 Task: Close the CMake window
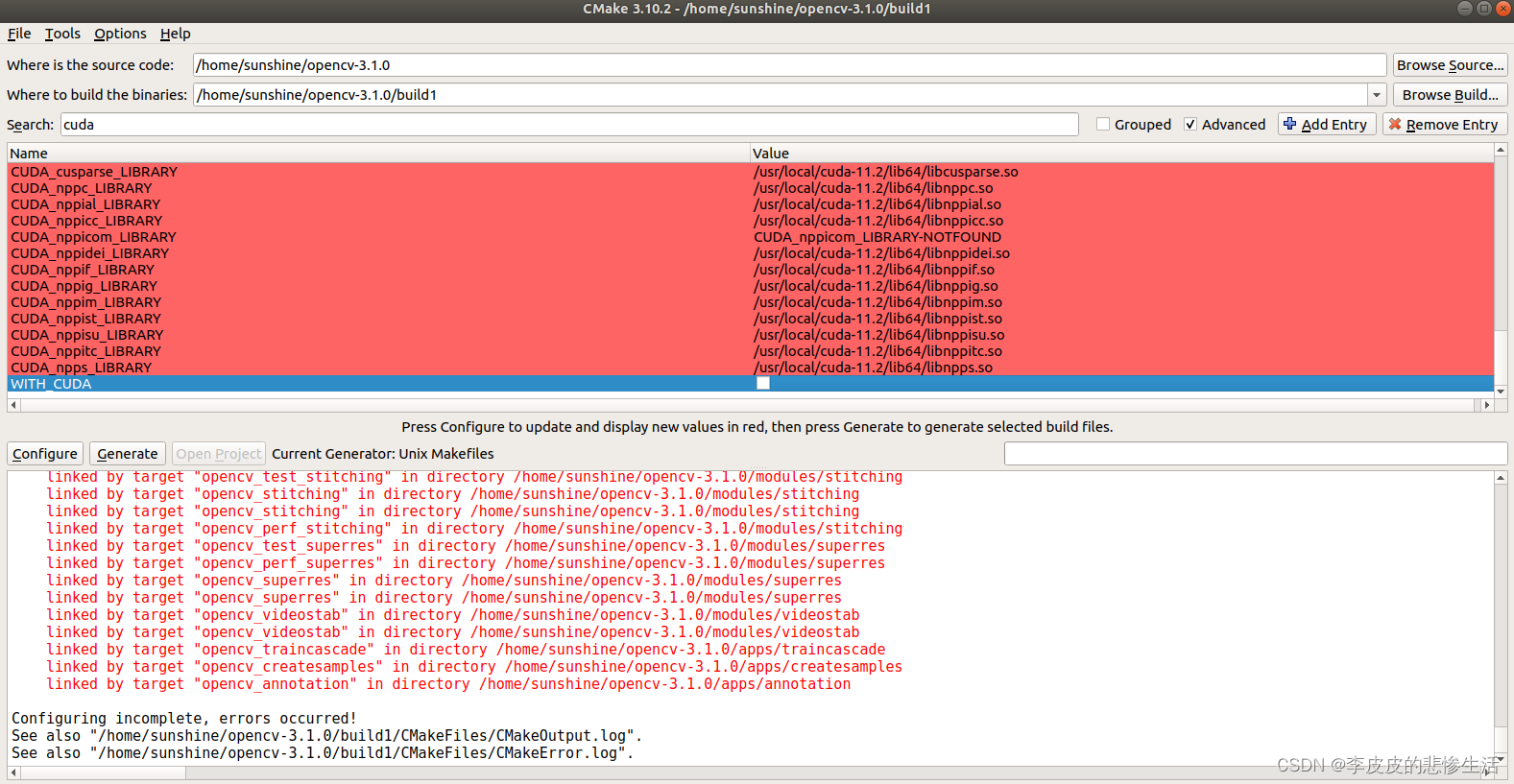[x=1503, y=9]
